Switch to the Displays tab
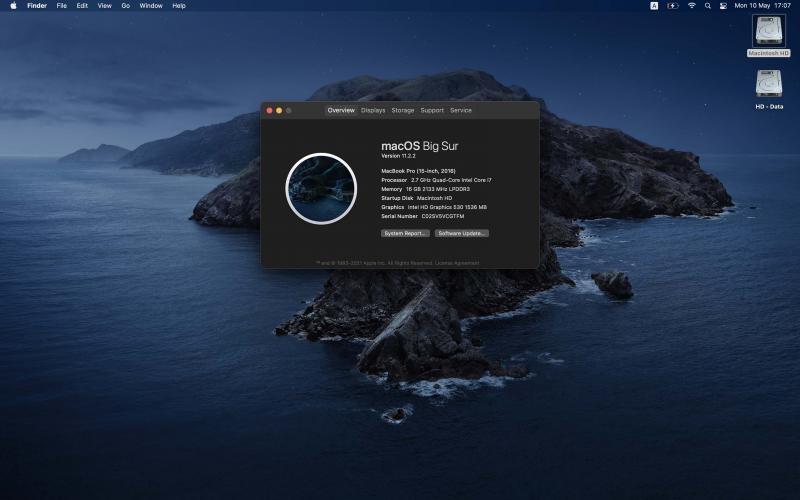The image size is (800, 500). 373,110
